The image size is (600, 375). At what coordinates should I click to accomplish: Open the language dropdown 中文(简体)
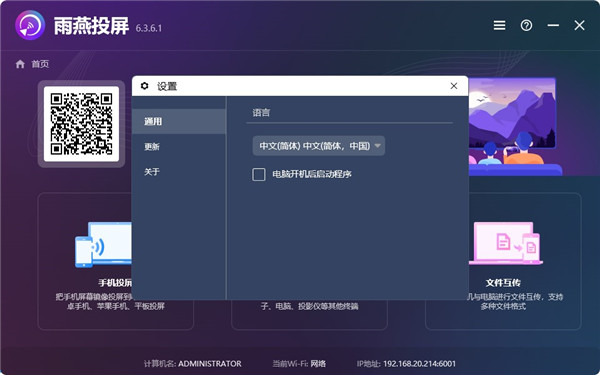click(x=319, y=146)
